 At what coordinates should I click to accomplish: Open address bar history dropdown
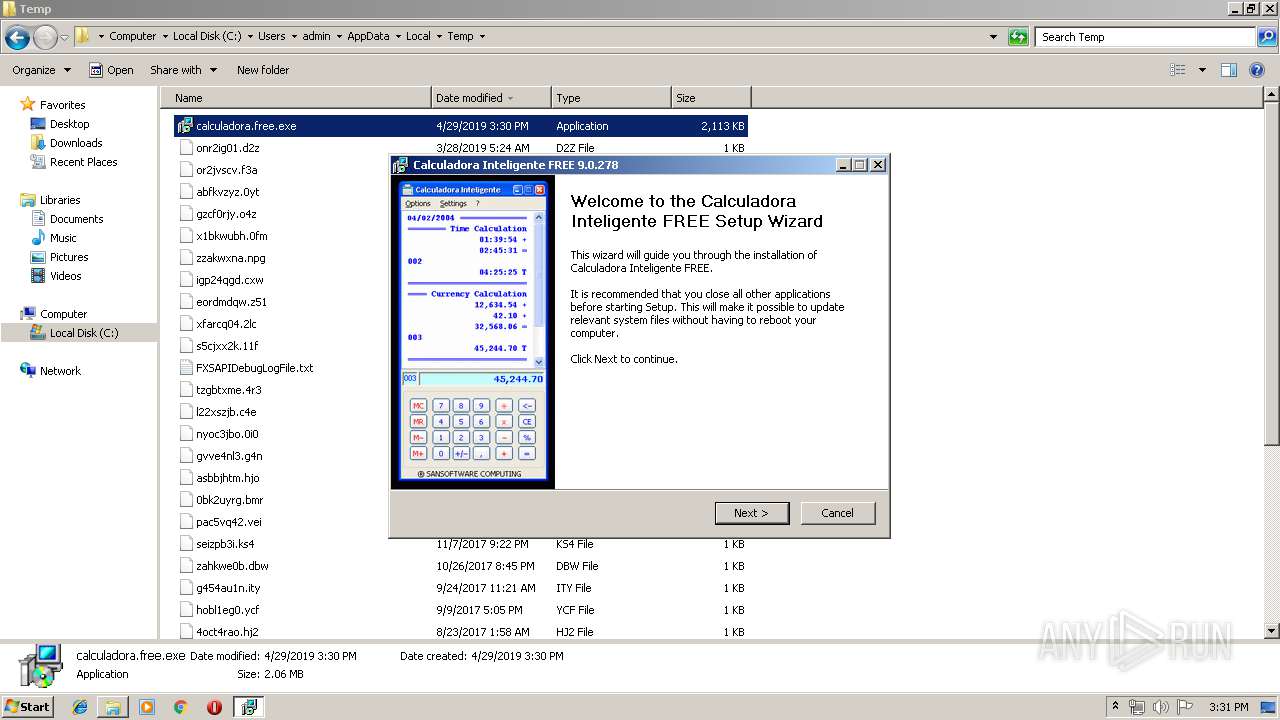pyautogui.click(x=993, y=37)
